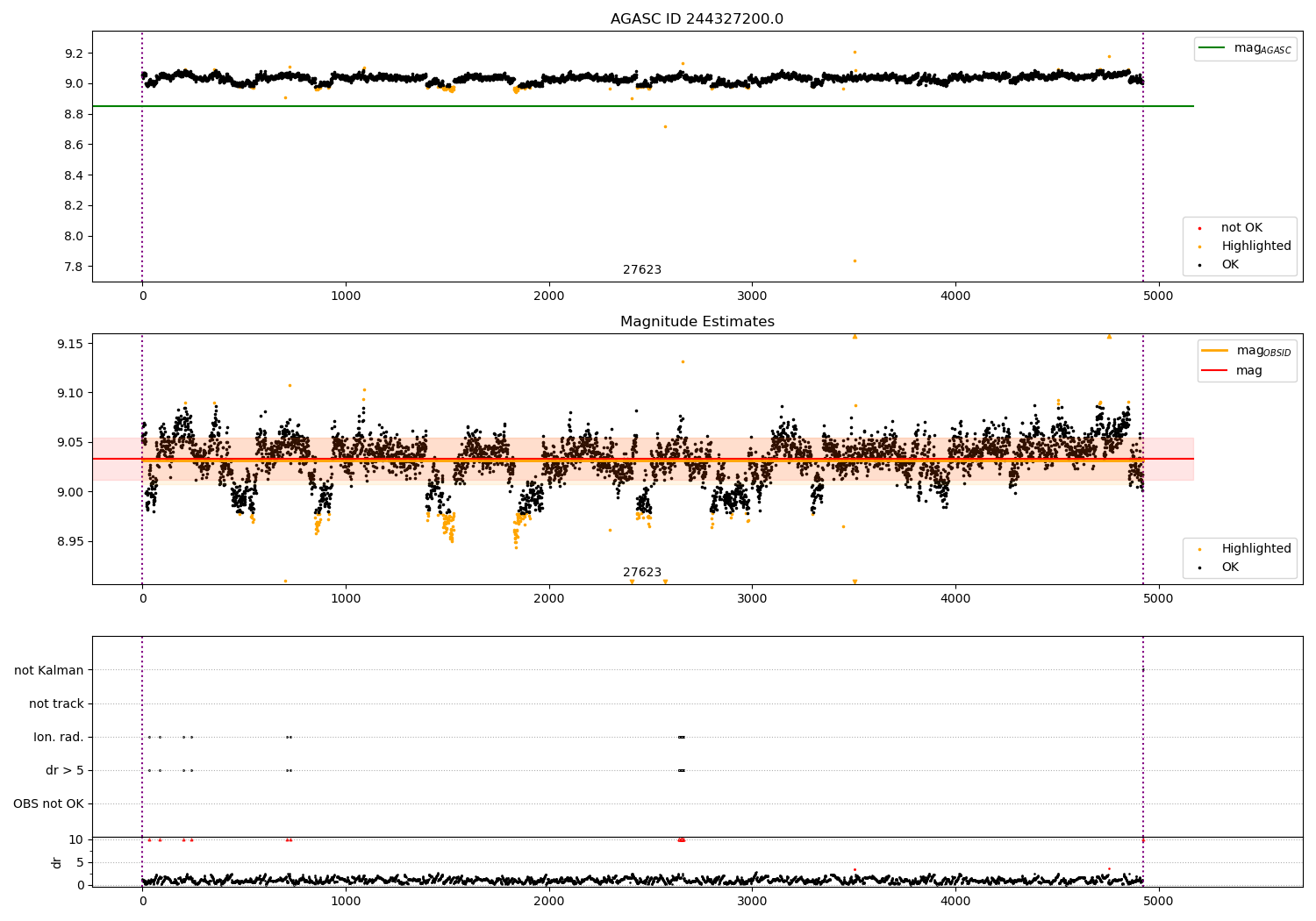
Task: Click the '27623' label inside the top plot
Action: 642,270
